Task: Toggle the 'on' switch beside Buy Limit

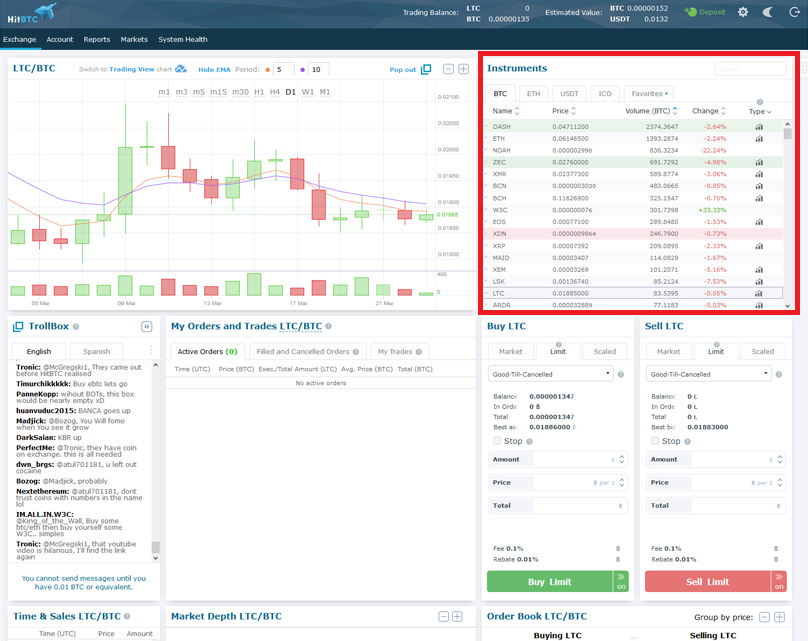Action: 621,581
